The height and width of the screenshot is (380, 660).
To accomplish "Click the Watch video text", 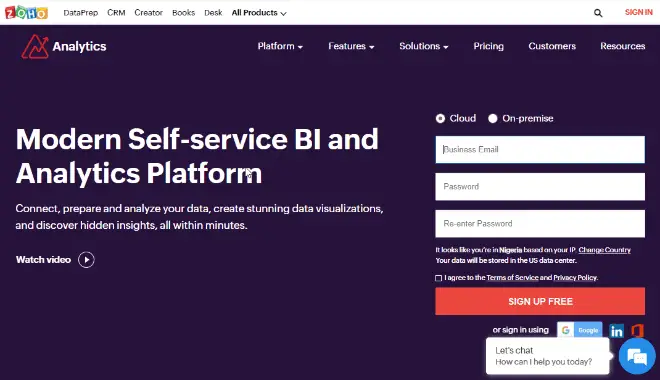I will tap(43, 260).
